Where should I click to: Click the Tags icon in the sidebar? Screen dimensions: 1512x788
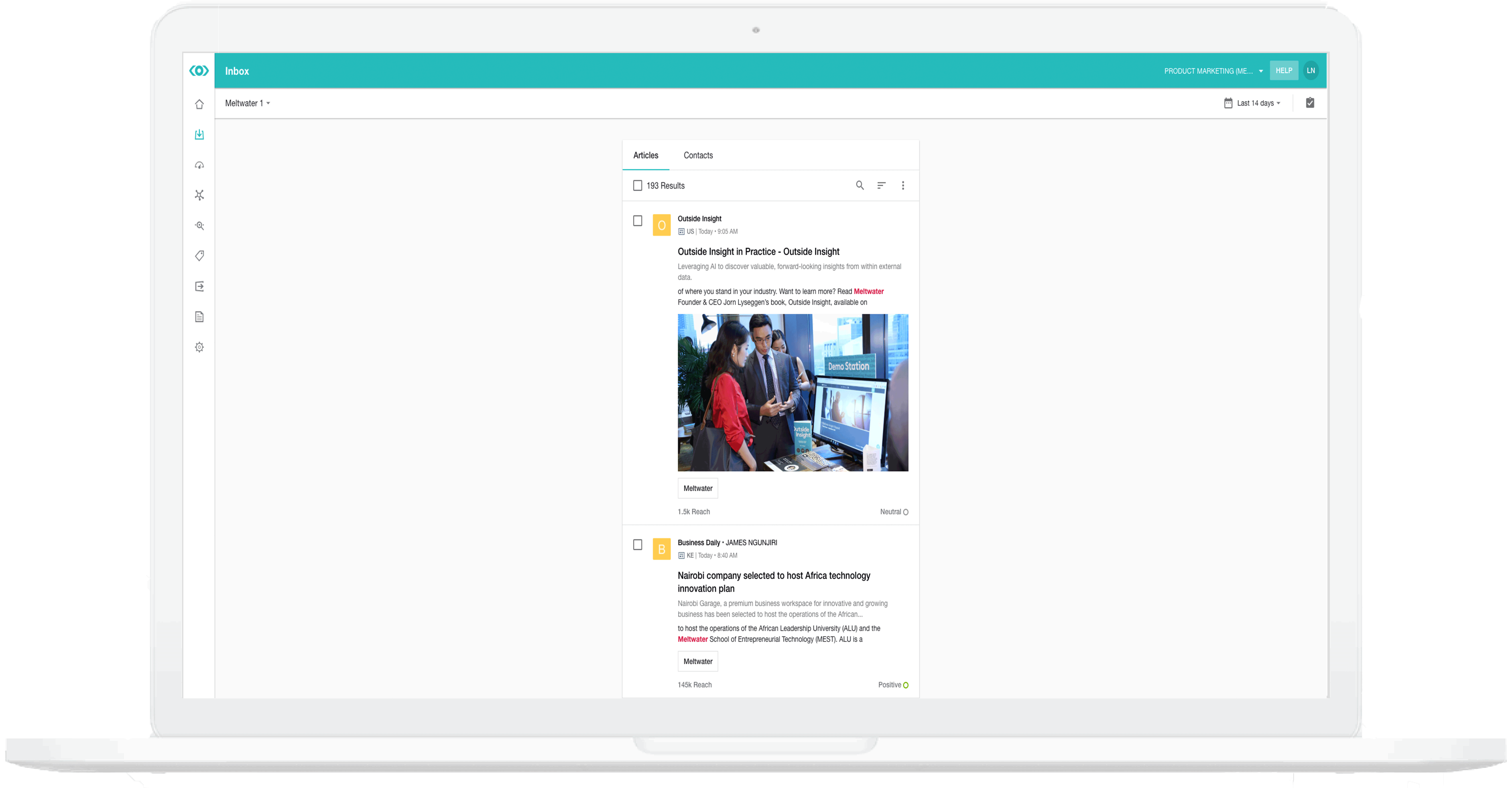[x=200, y=255]
